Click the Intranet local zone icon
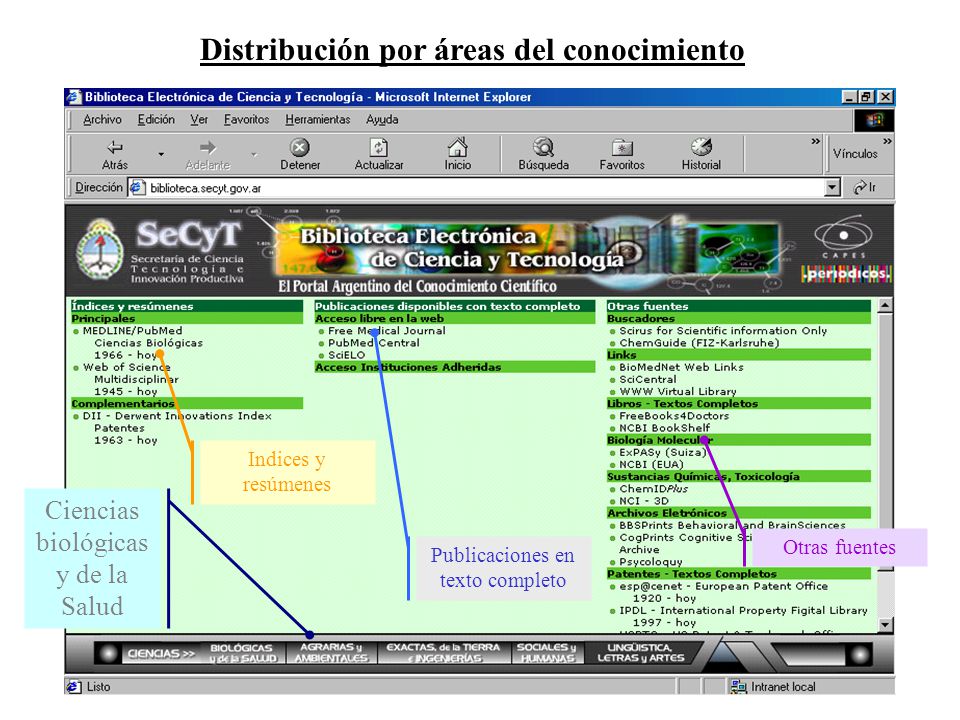 (x=738, y=687)
